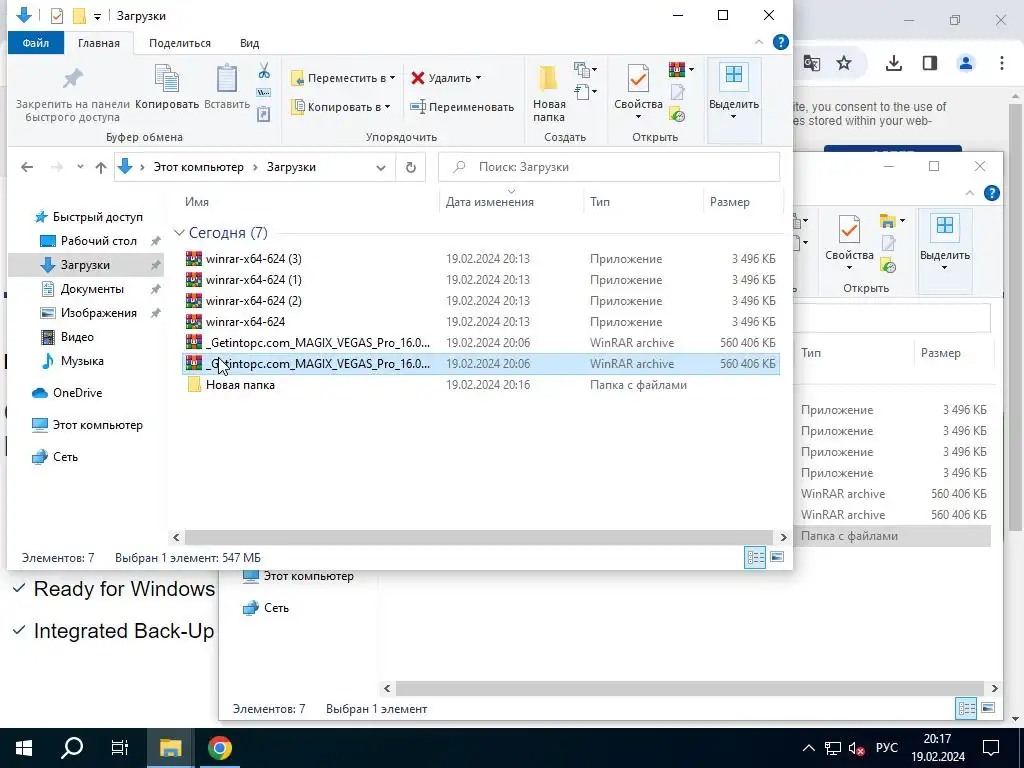Open the front window's Help question mark
Screen dimensions: 1024x768
[780, 42]
